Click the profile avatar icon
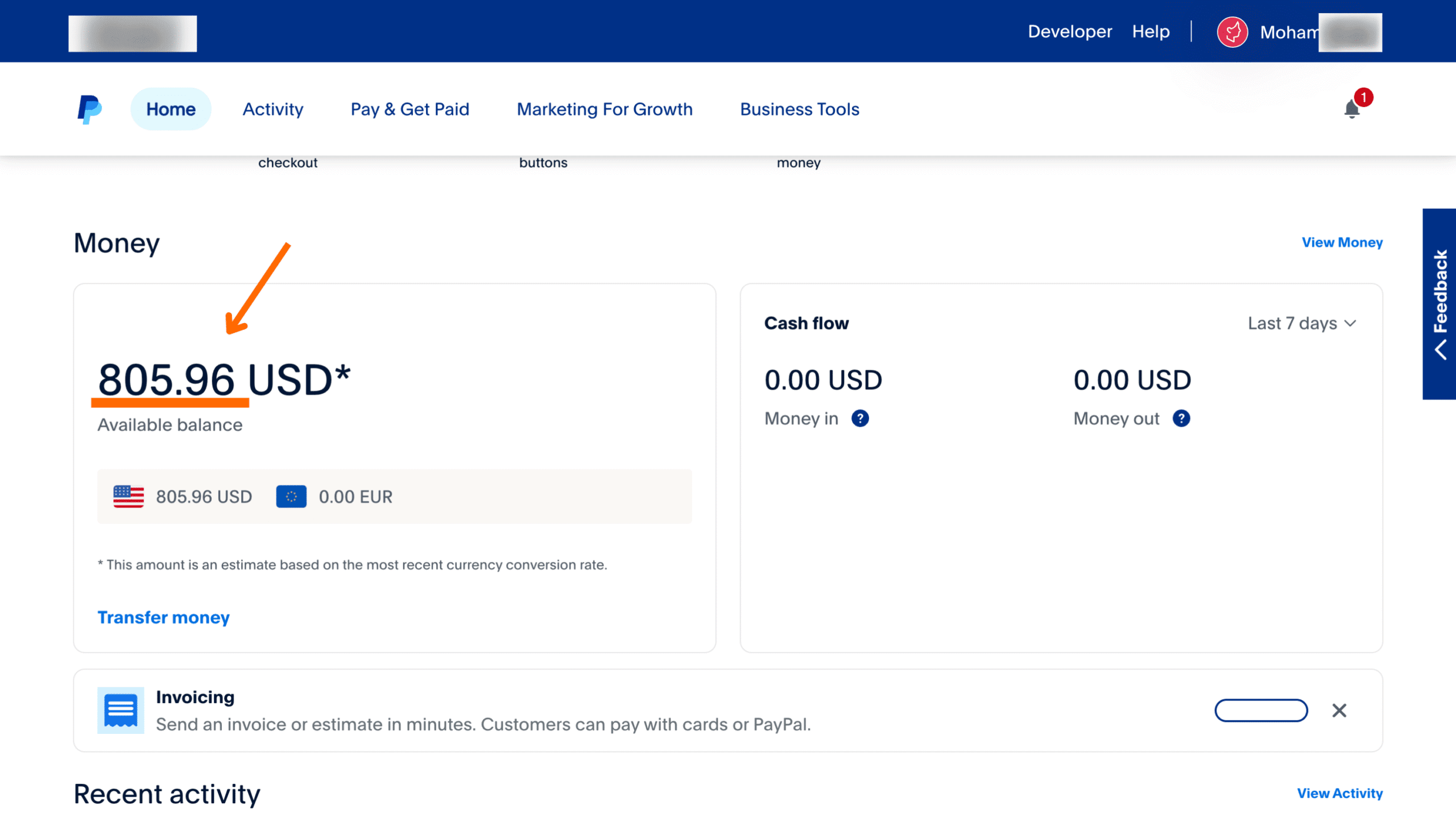This screenshot has height=834, width=1456. 1232,32
